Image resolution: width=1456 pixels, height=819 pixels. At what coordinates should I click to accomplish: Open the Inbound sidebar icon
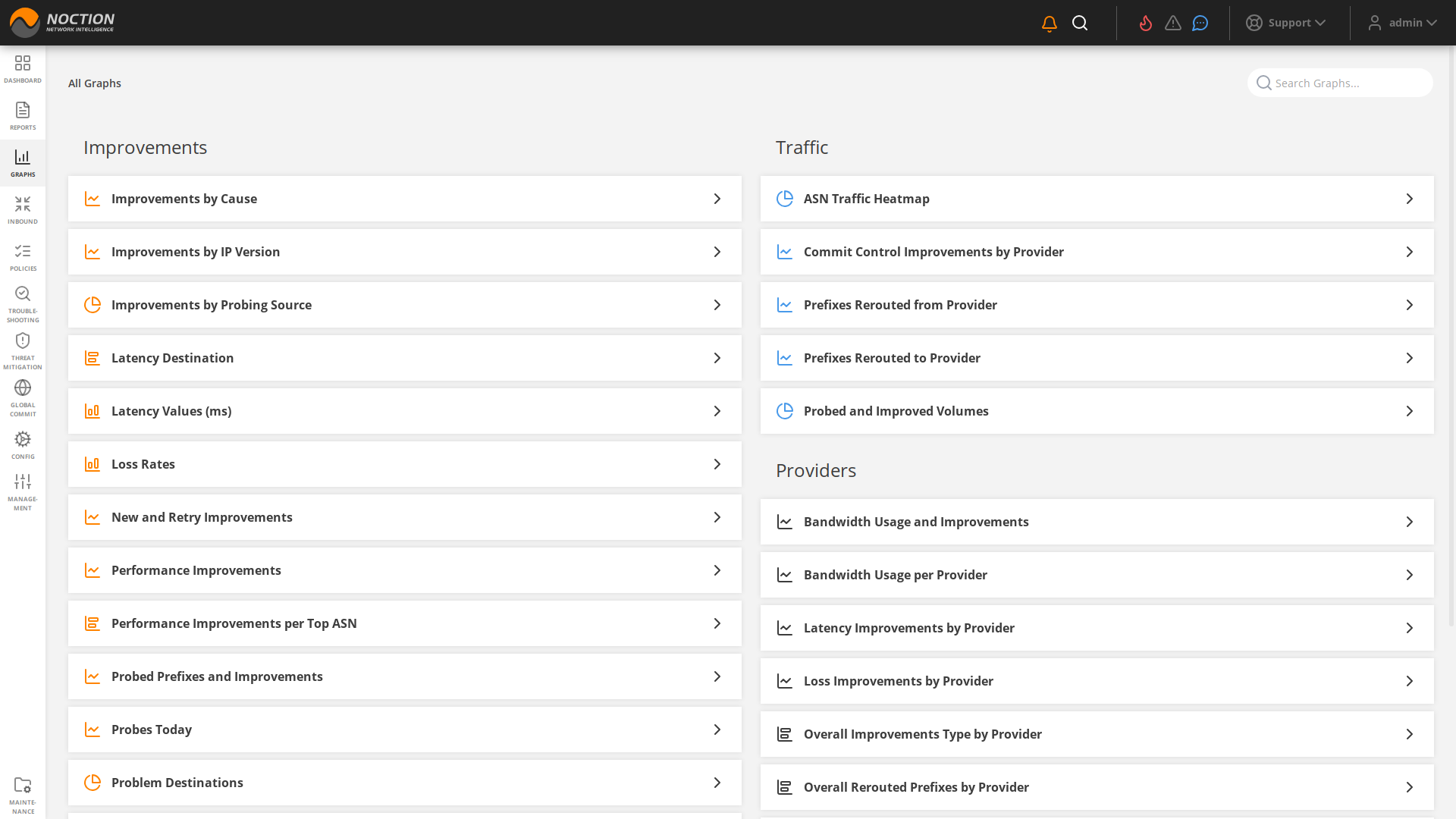(x=23, y=209)
